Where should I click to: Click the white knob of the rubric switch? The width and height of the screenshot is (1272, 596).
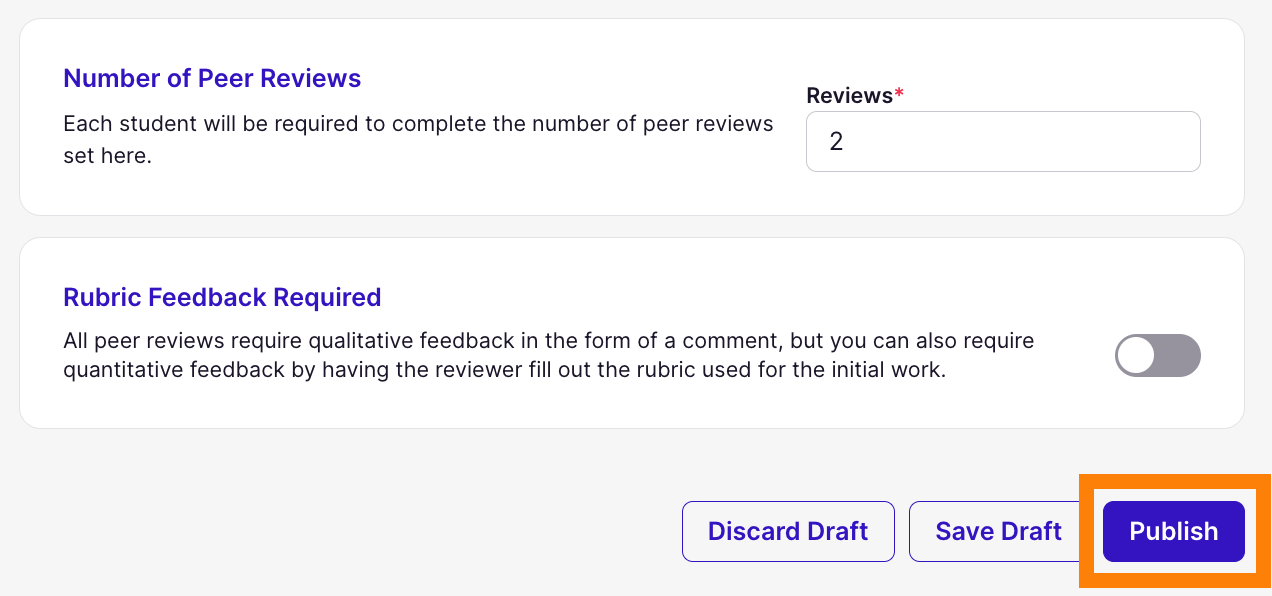click(1136, 355)
